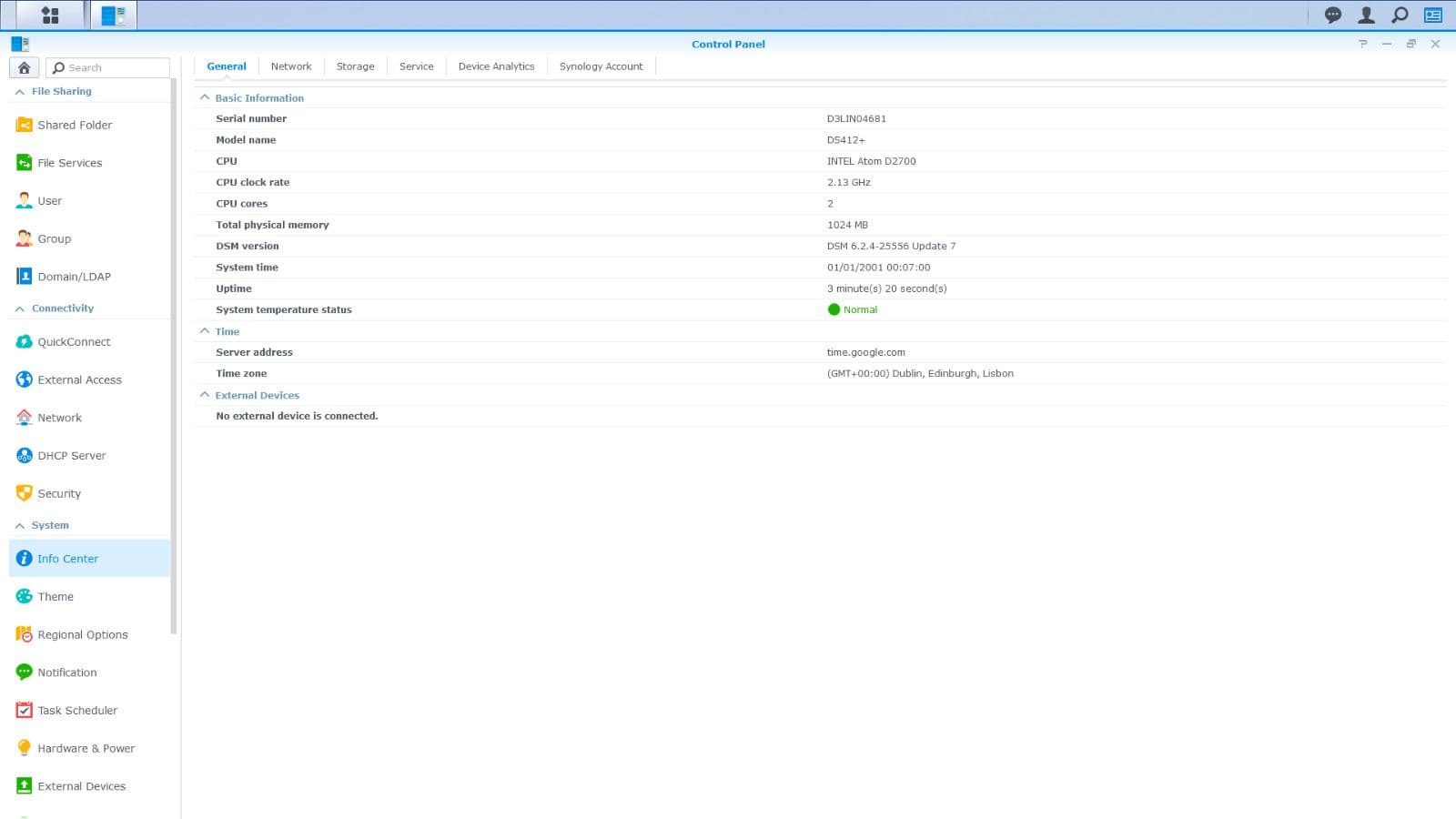Open Task Scheduler settings
1456x819 pixels.
click(x=24, y=710)
